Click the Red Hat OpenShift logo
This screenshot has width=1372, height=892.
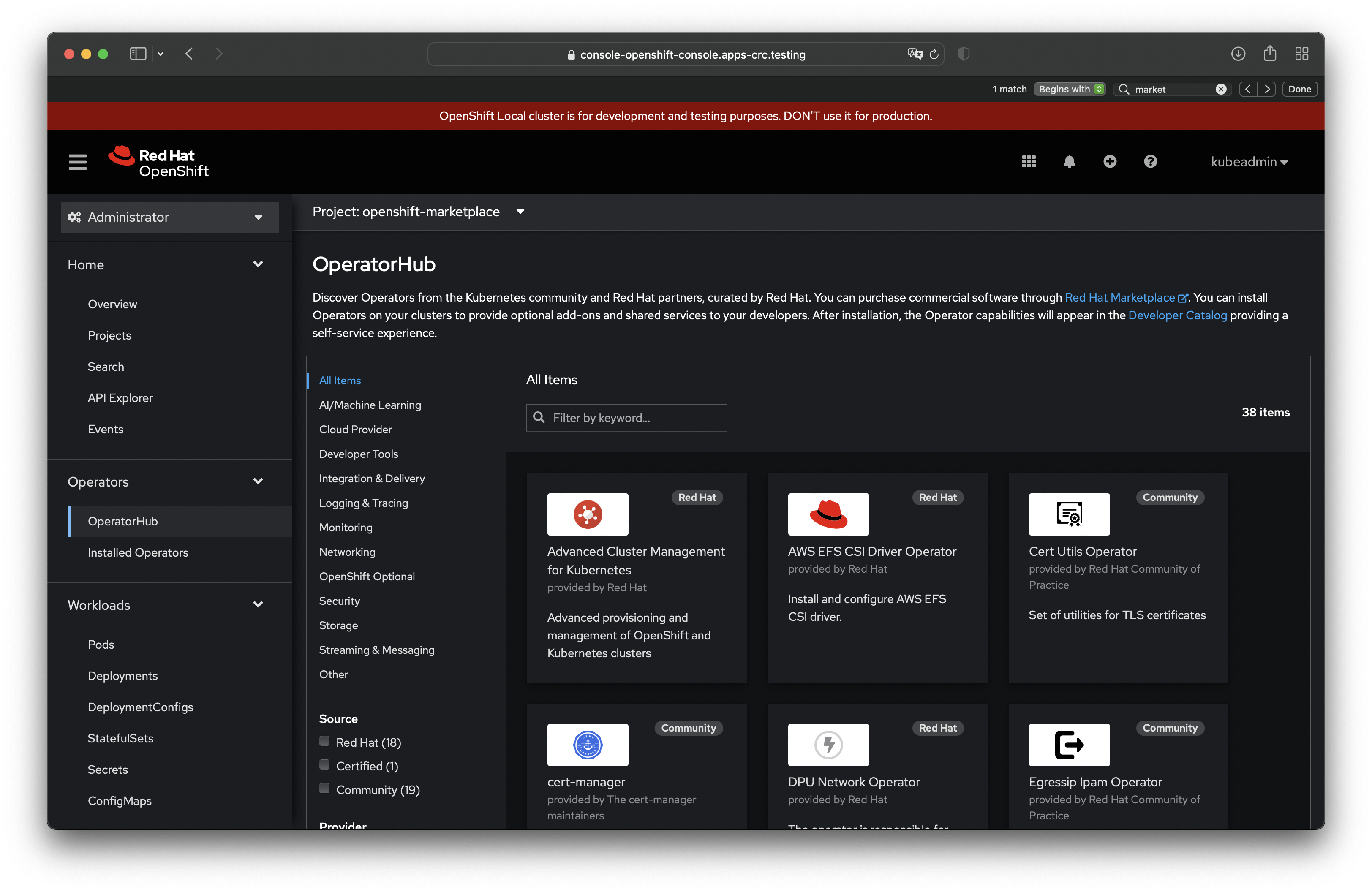click(x=158, y=162)
